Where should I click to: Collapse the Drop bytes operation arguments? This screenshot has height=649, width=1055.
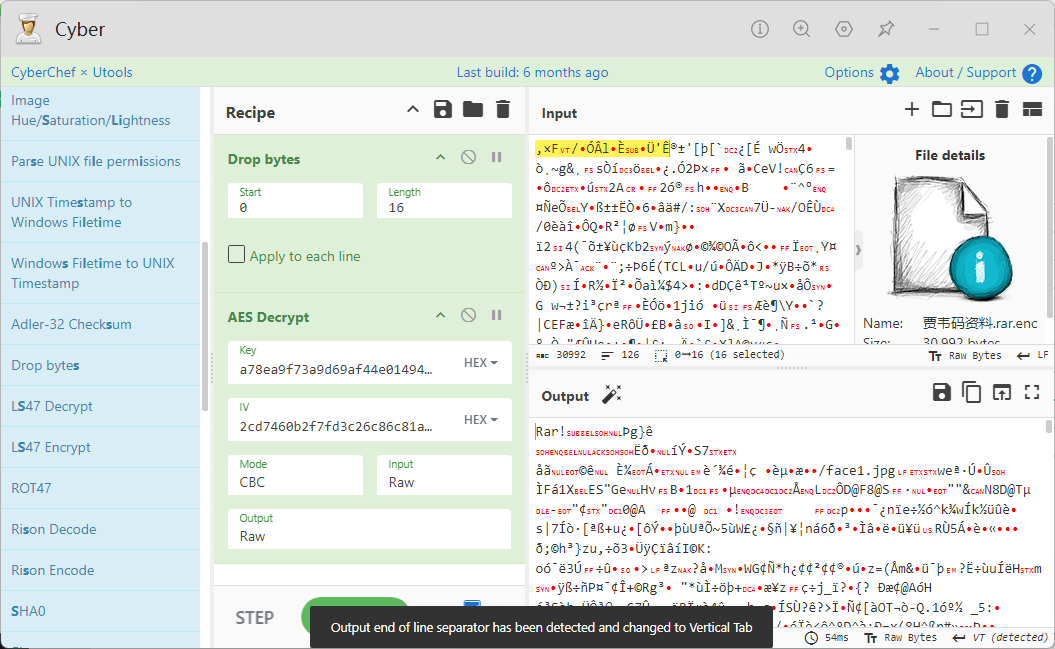tap(440, 157)
